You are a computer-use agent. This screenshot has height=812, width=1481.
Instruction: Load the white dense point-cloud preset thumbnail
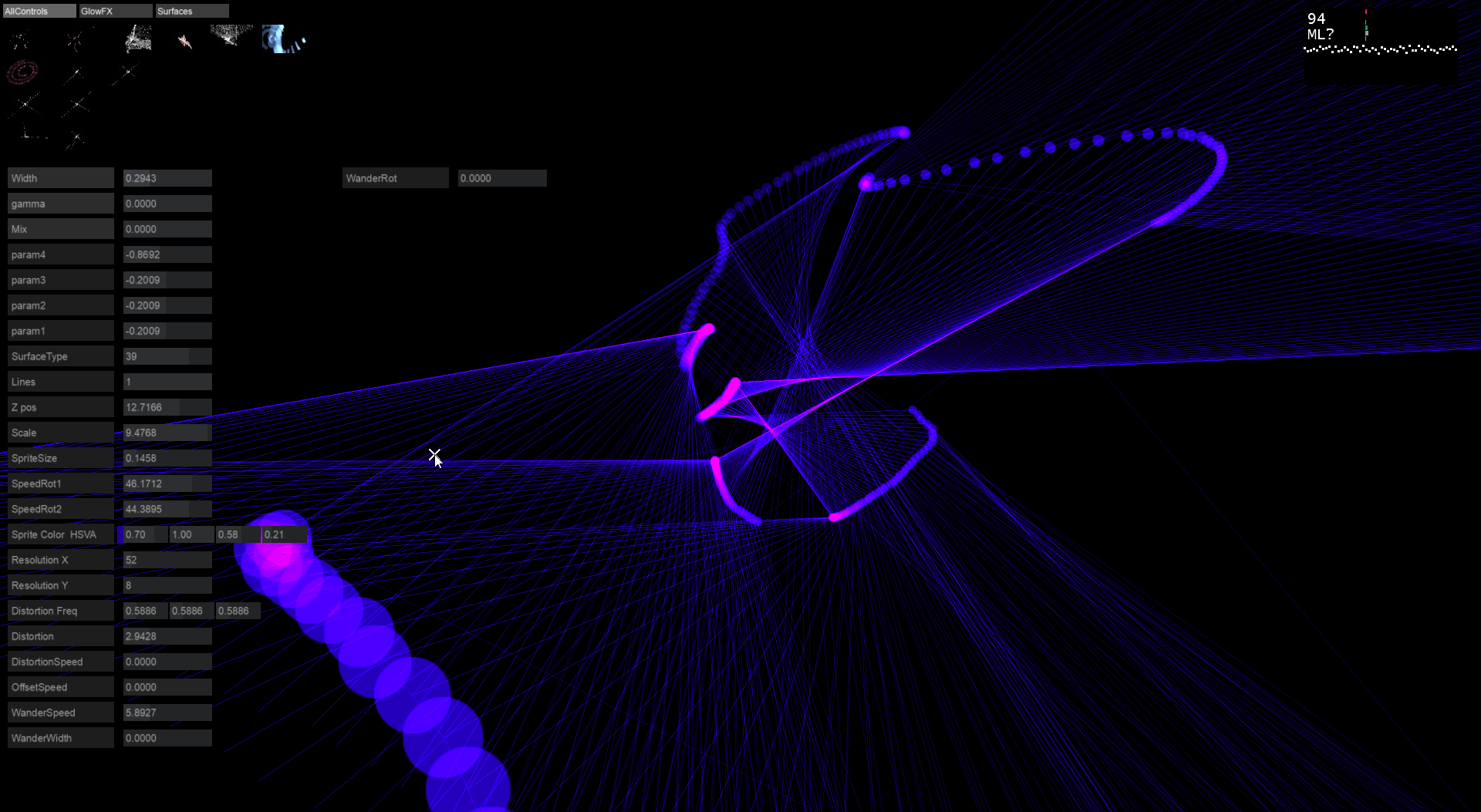[x=138, y=39]
